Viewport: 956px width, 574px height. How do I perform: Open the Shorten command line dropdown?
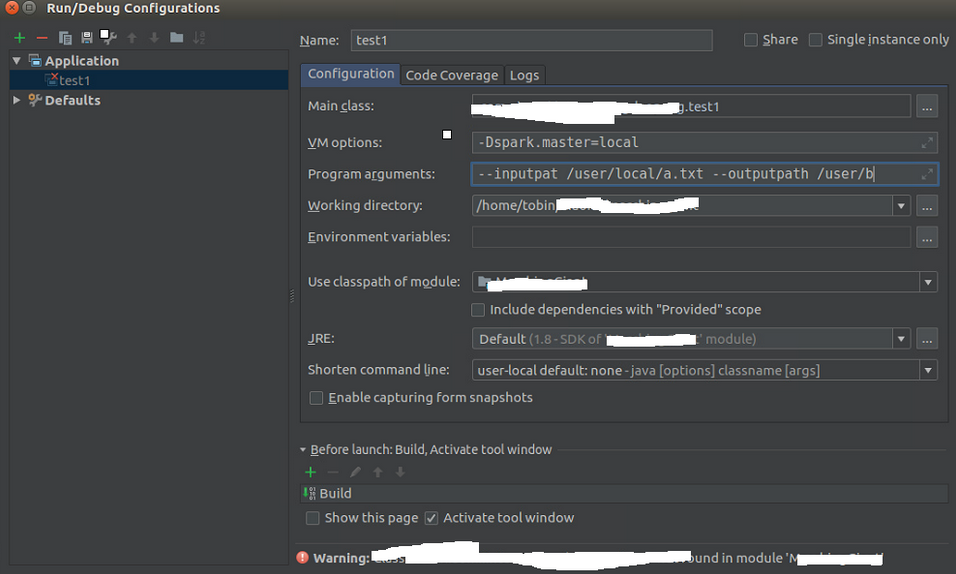pos(929,370)
